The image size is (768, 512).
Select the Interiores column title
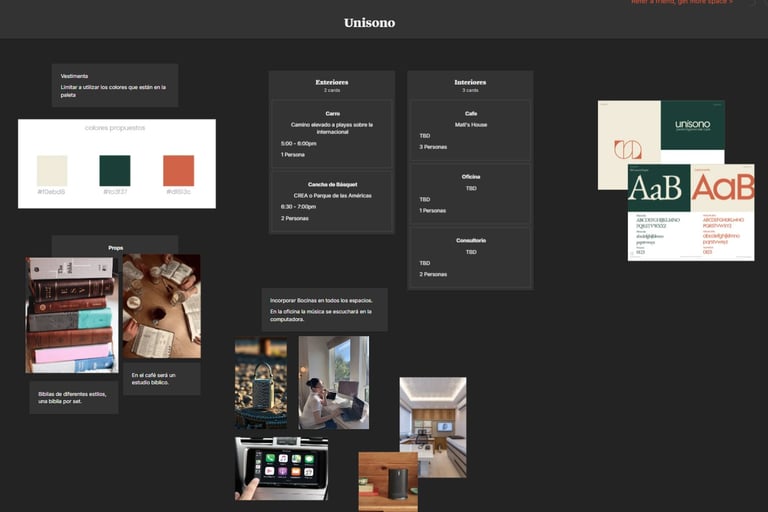470,82
